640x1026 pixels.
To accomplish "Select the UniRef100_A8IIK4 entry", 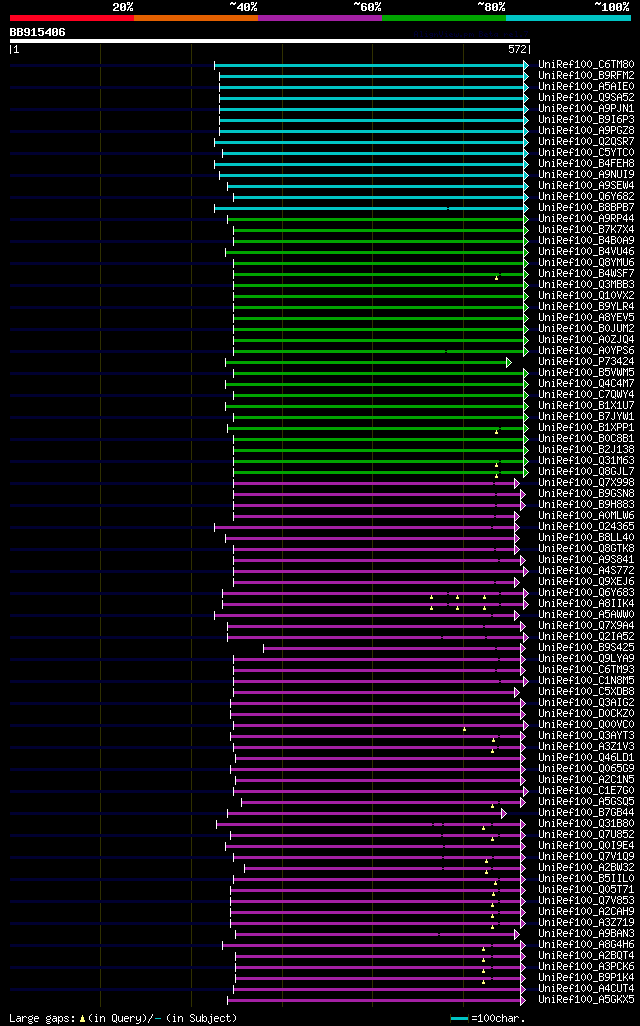I will click(x=586, y=604).
